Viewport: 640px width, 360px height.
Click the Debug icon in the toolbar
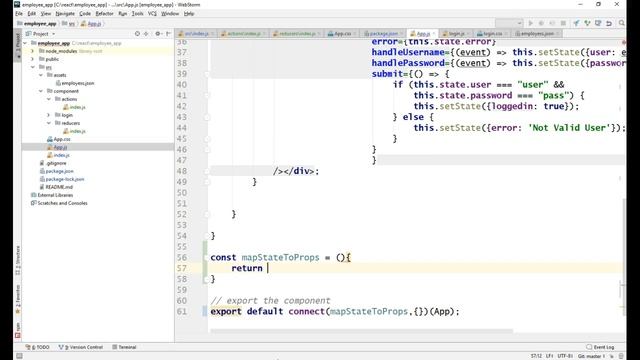pos(541,23)
